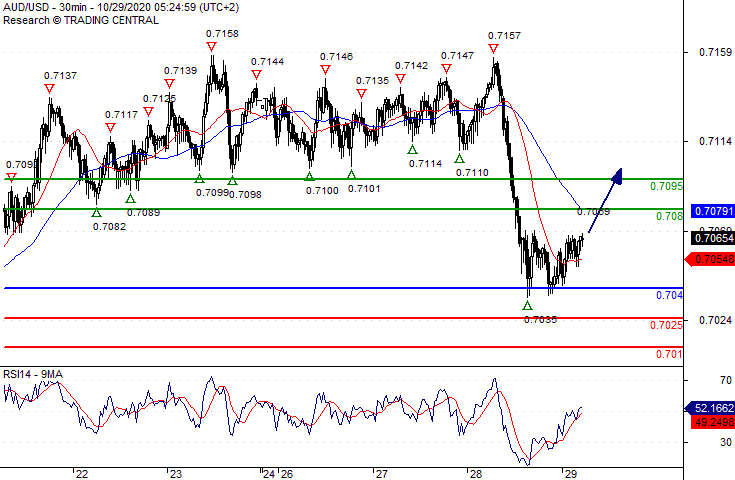This screenshot has width=735, height=480.
Task: Click the 0.7158 high price label
Action: pos(222,34)
